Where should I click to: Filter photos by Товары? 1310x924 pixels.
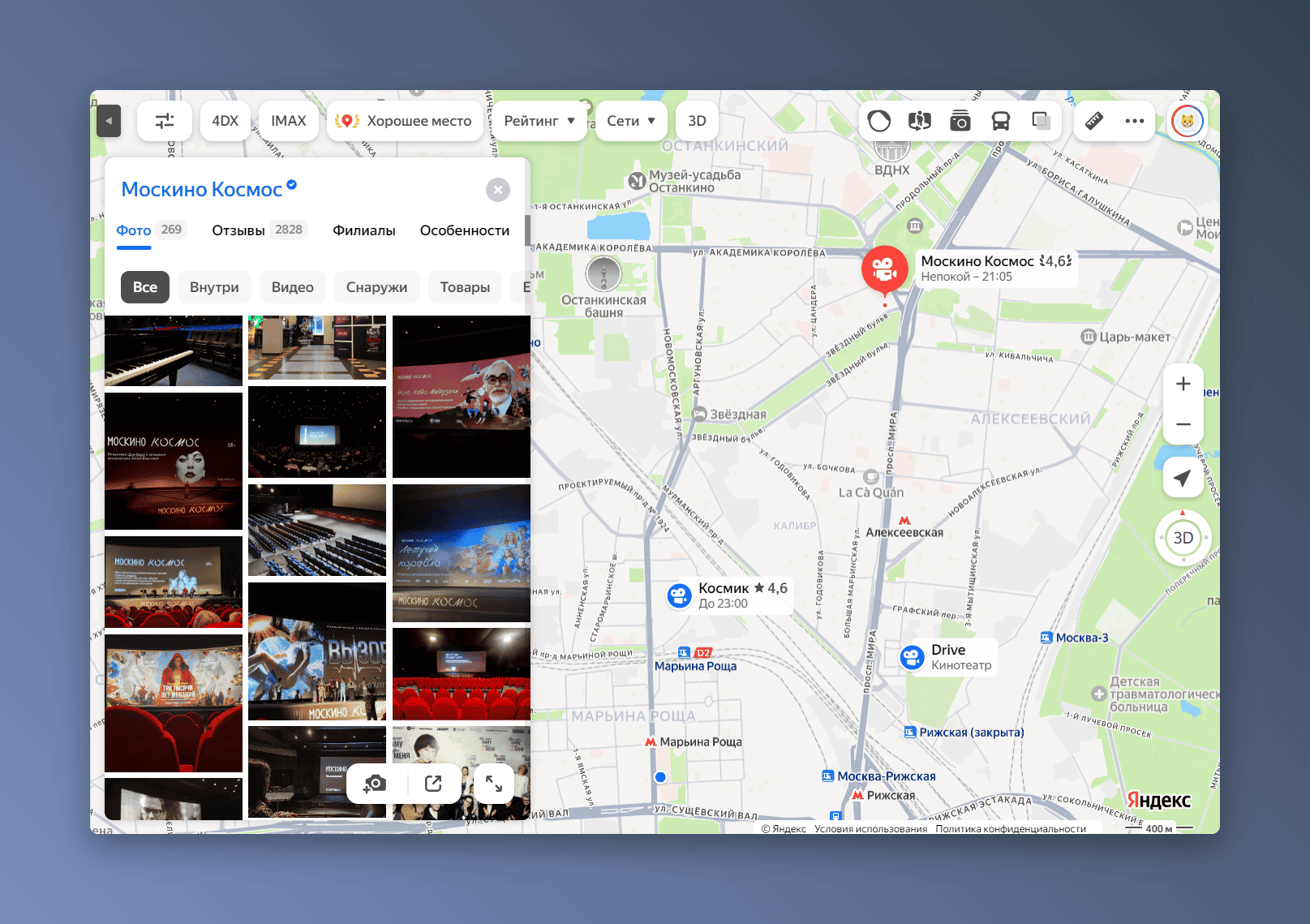[465, 287]
